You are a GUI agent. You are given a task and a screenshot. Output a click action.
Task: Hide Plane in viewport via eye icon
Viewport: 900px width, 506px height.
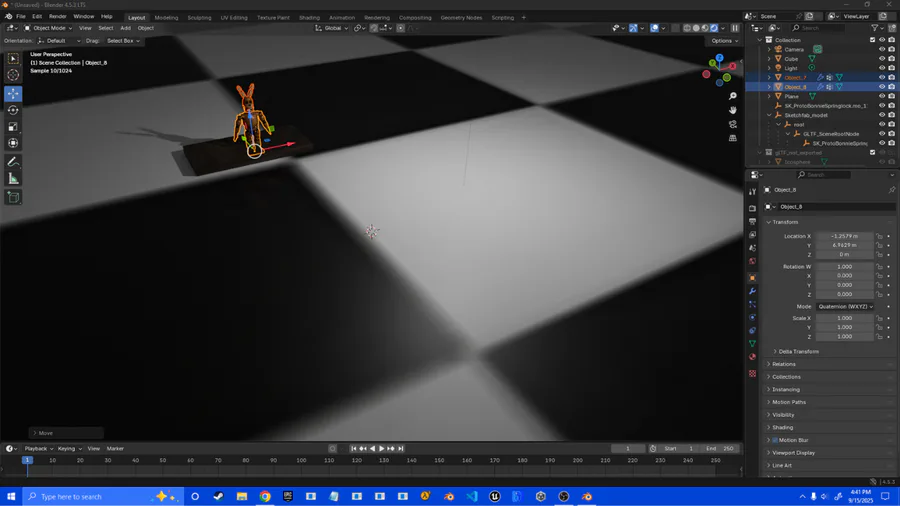coord(882,96)
